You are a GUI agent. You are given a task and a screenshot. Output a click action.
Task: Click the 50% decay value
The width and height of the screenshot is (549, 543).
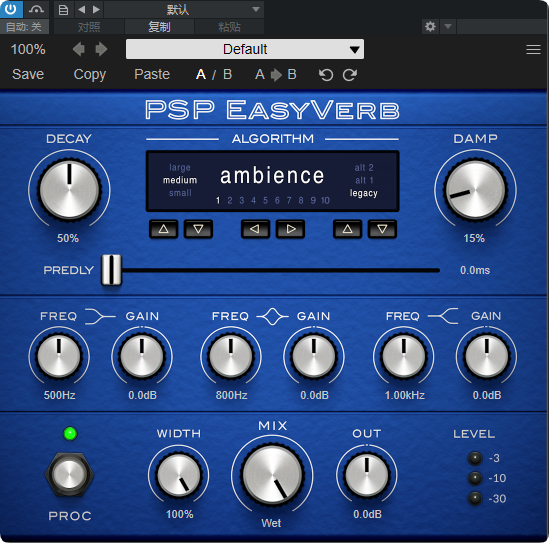click(68, 238)
